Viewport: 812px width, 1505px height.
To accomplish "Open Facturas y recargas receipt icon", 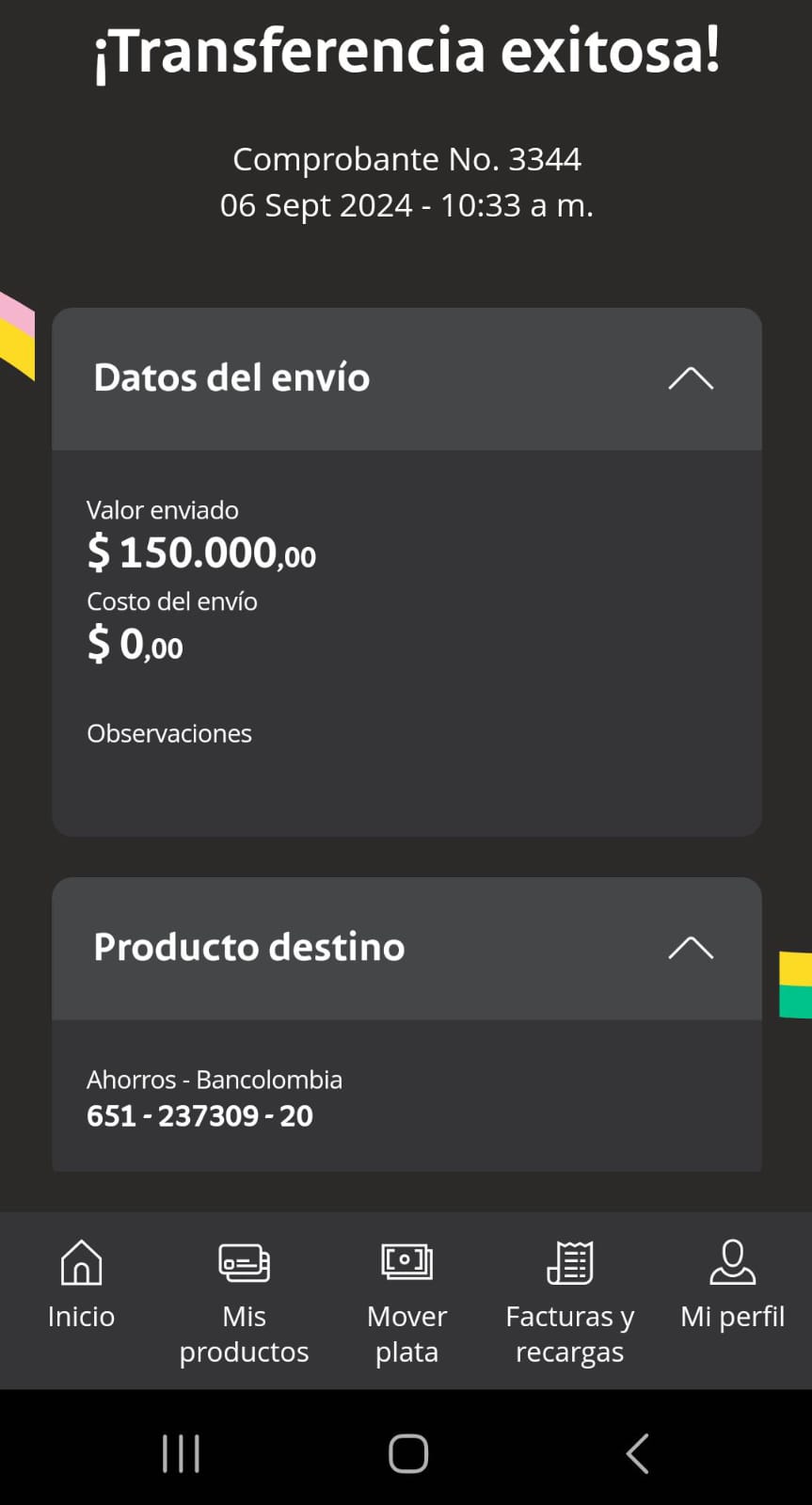I will [x=570, y=1262].
